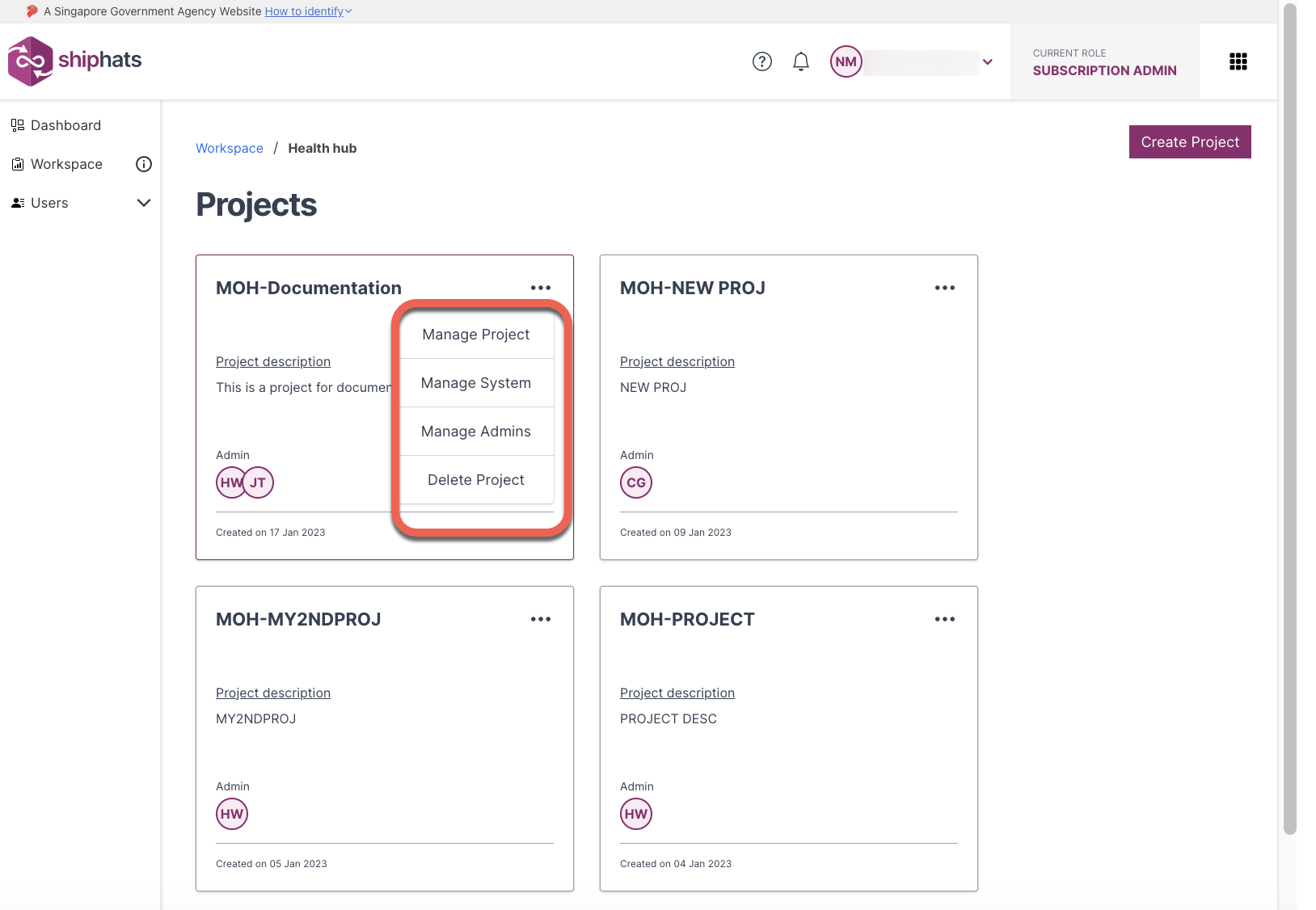Screen dimensions: 1316x910
Task: Click the MOH-PROJECT card title
Action: click(x=687, y=619)
